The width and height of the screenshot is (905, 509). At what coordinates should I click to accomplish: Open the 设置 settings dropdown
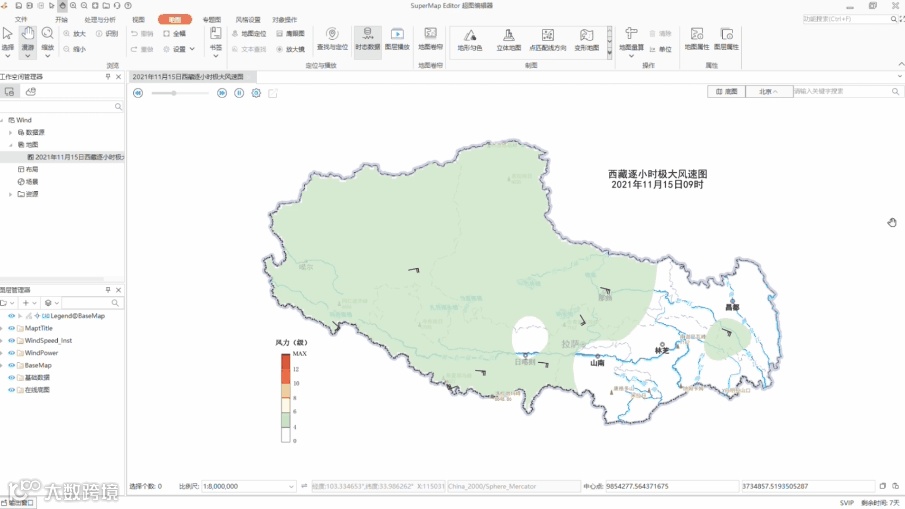(179, 49)
